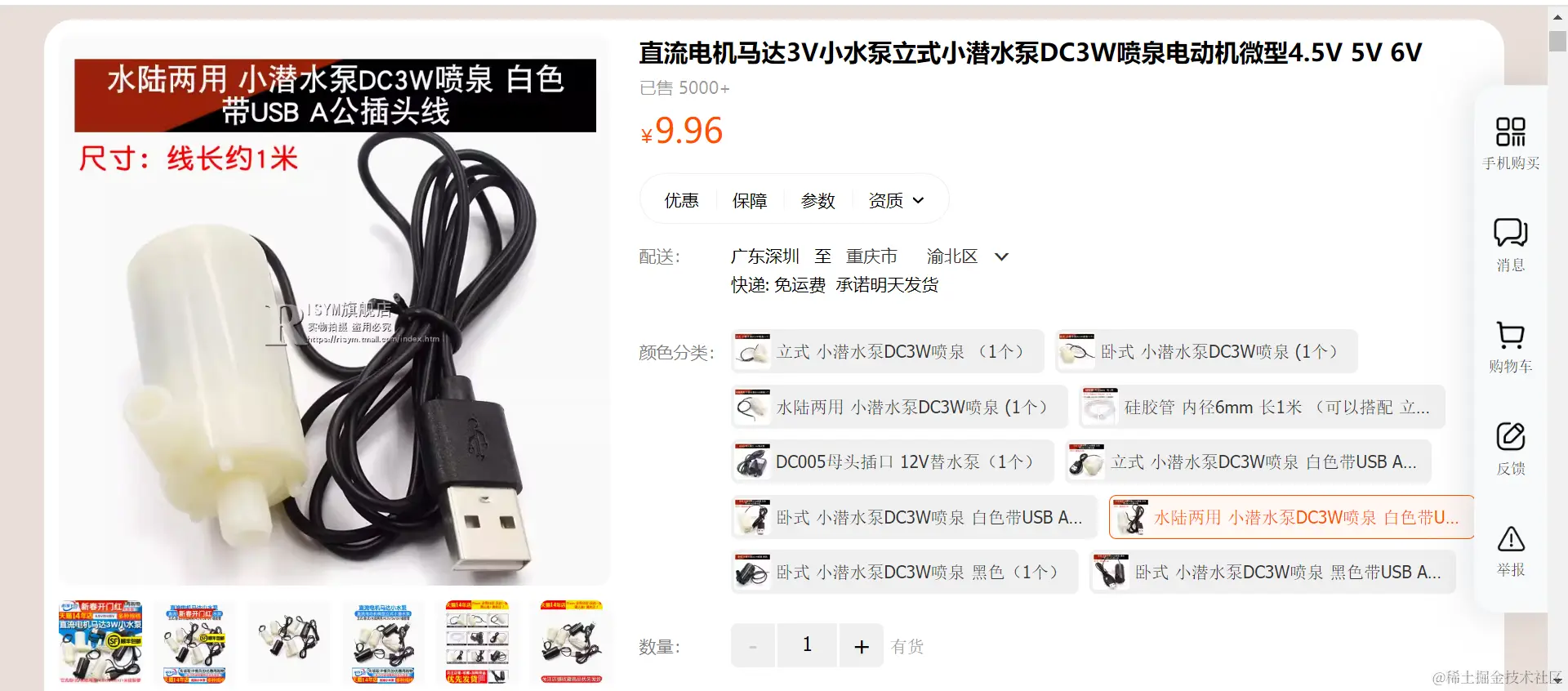1568x691 pixels.
Task: Open the 手机购买 QR code icon
Action: 1510,132
